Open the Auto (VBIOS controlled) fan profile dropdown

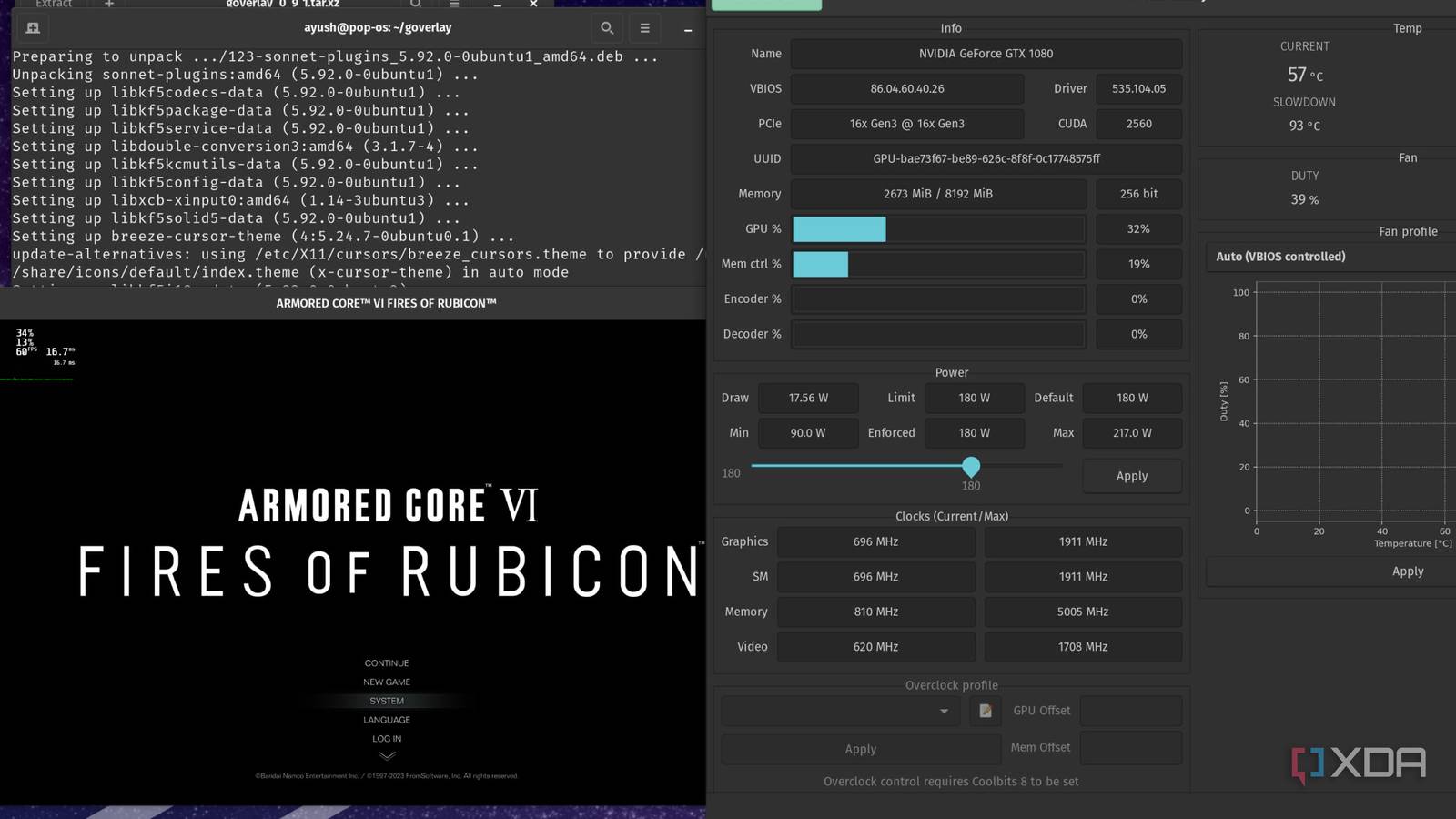1330,257
